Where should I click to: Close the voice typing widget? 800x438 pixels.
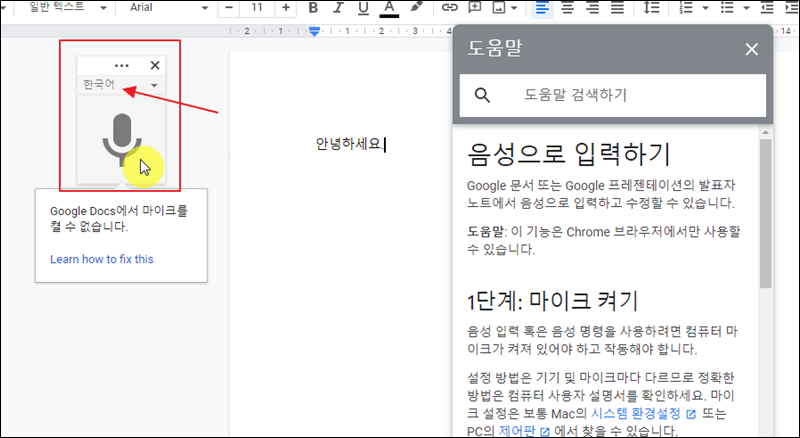[x=155, y=65]
